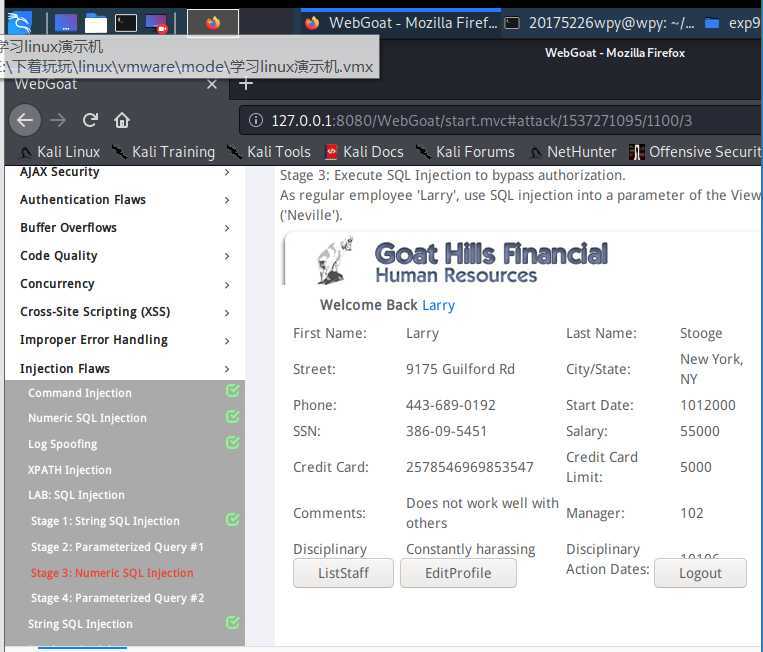Image resolution: width=763 pixels, height=652 pixels.
Task: Go forward to the next page
Action: point(58,120)
